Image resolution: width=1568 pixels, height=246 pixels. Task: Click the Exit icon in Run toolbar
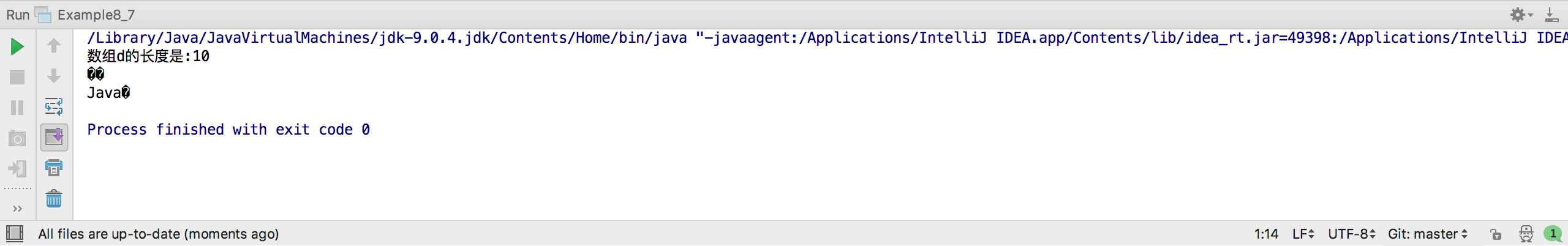tap(17, 169)
